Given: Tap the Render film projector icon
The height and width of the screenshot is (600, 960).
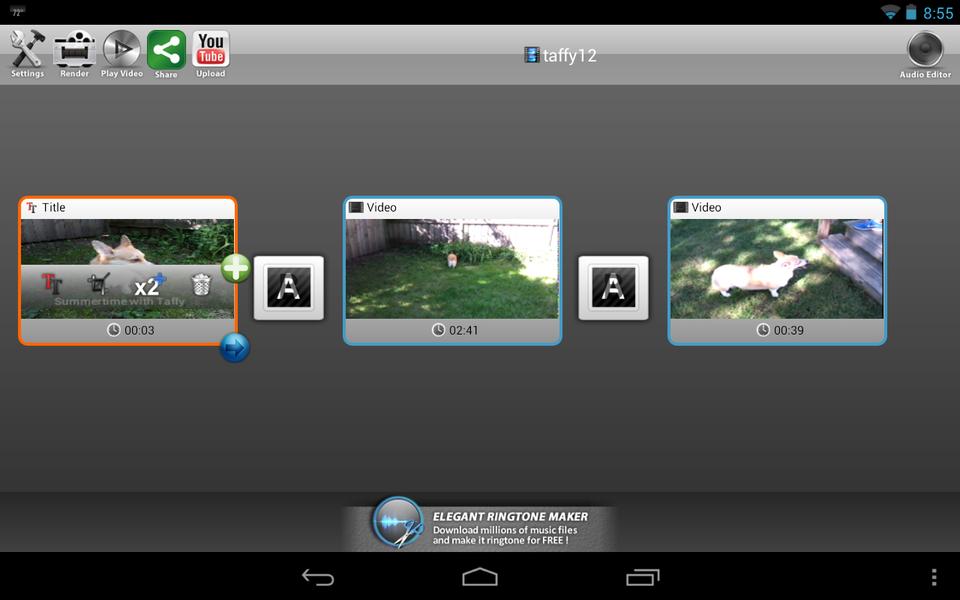Looking at the screenshot, I should click(x=74, y=53).
